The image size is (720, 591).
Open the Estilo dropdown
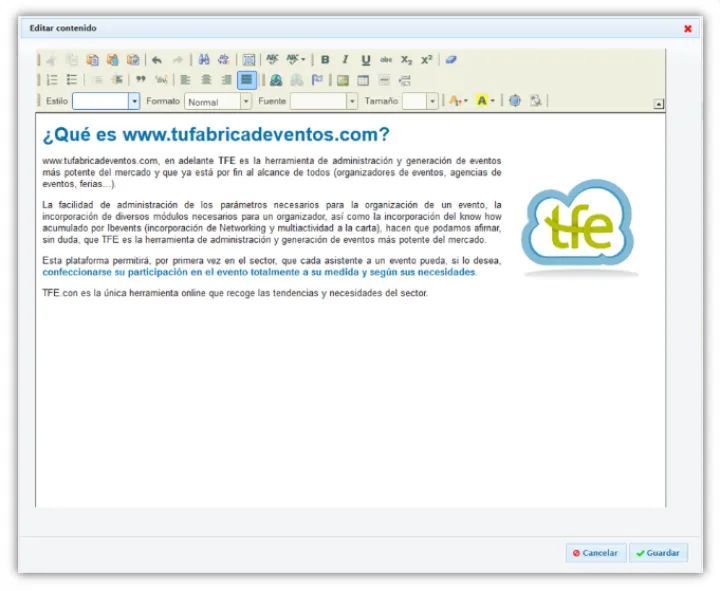coord(106,101)
